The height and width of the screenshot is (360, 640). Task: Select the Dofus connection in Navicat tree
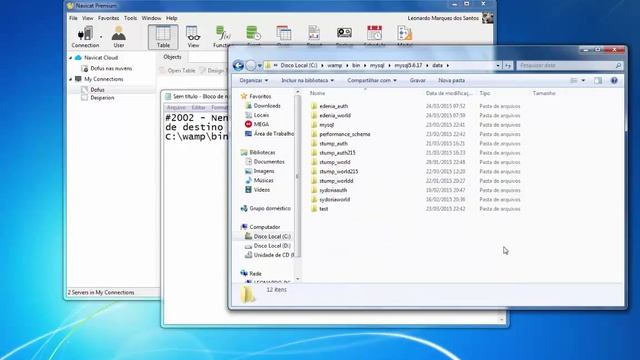97,89
